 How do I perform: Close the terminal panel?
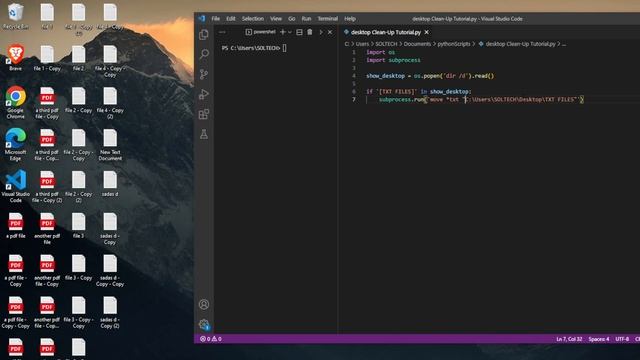coord(330,32)
